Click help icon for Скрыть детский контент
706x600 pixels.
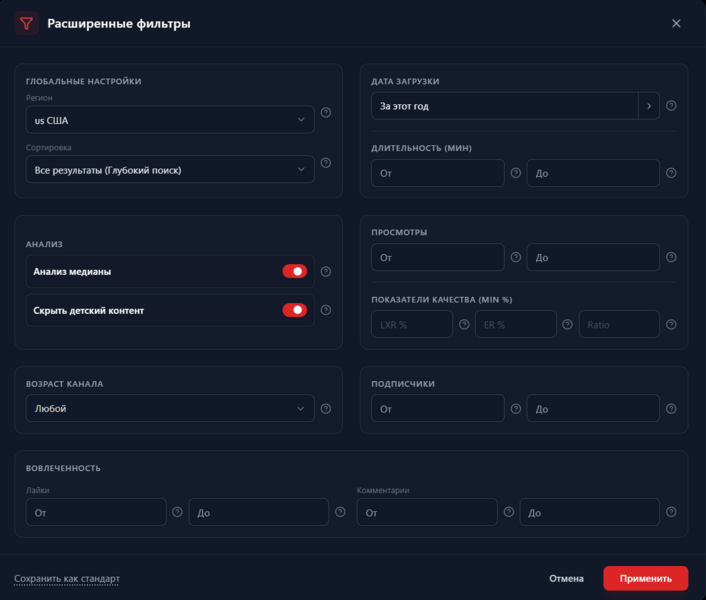[x=325, y=310]
